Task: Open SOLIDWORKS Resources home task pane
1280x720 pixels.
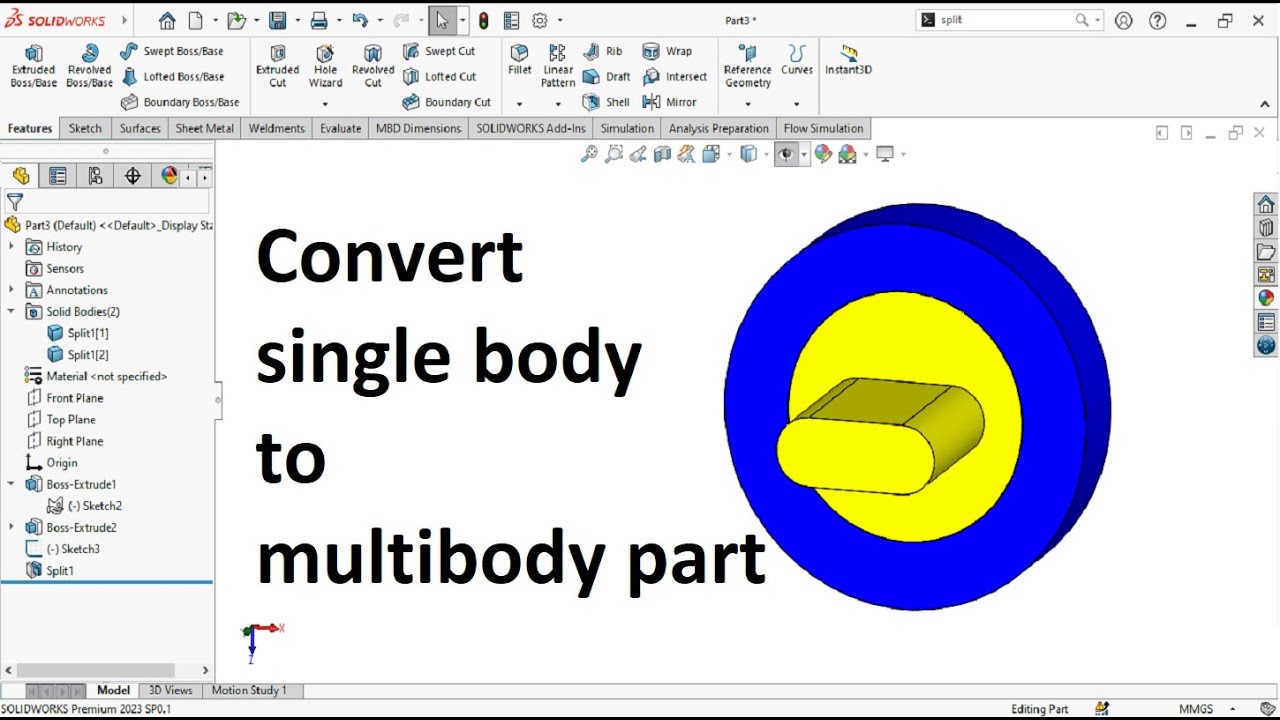Action: pos(1266,204)
